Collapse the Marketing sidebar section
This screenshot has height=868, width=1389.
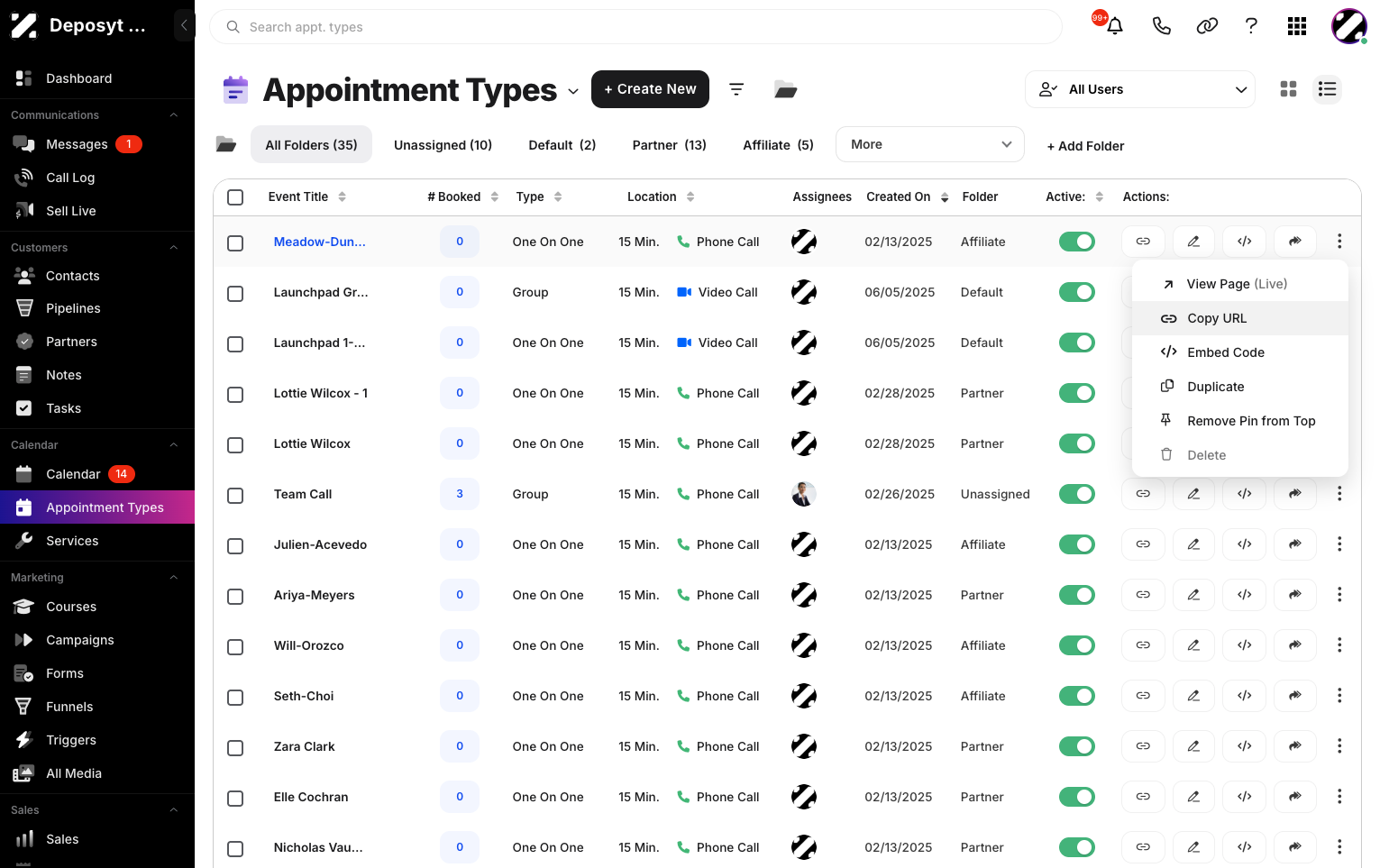174,578
